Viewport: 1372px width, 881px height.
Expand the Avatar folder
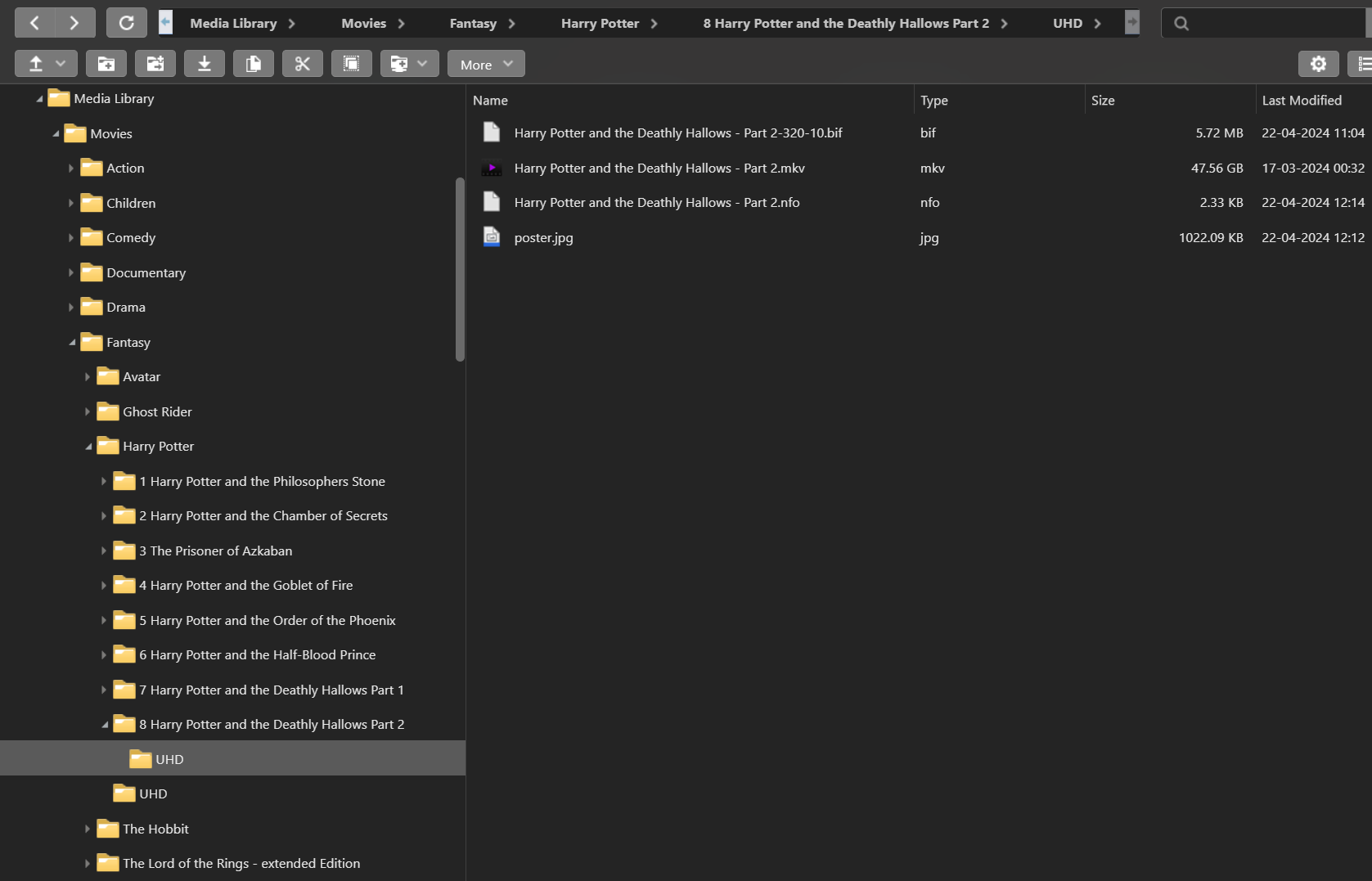point(88,376)
